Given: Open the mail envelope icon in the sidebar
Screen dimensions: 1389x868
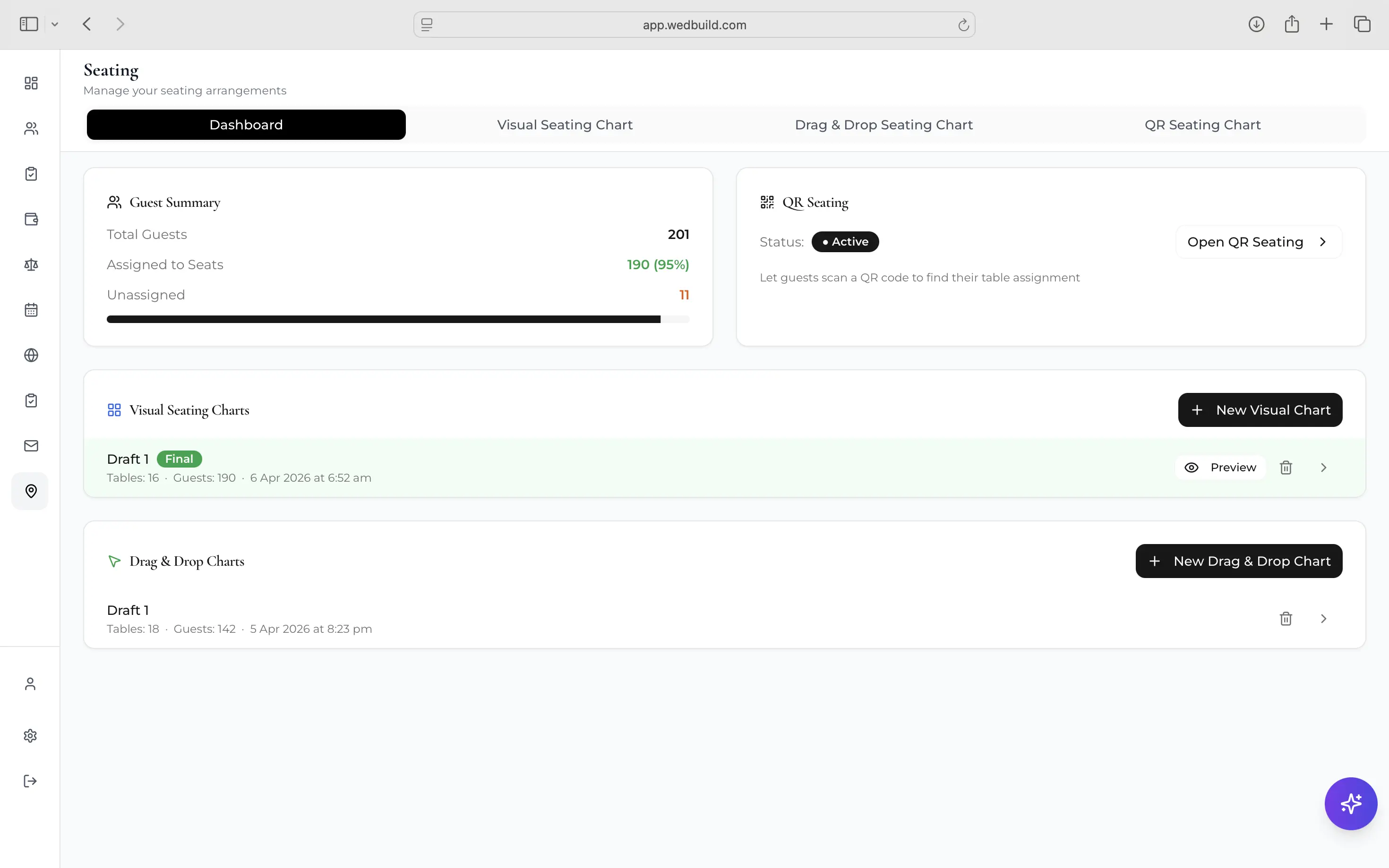Looking at the screenshot, I should (x=31, y=446).
